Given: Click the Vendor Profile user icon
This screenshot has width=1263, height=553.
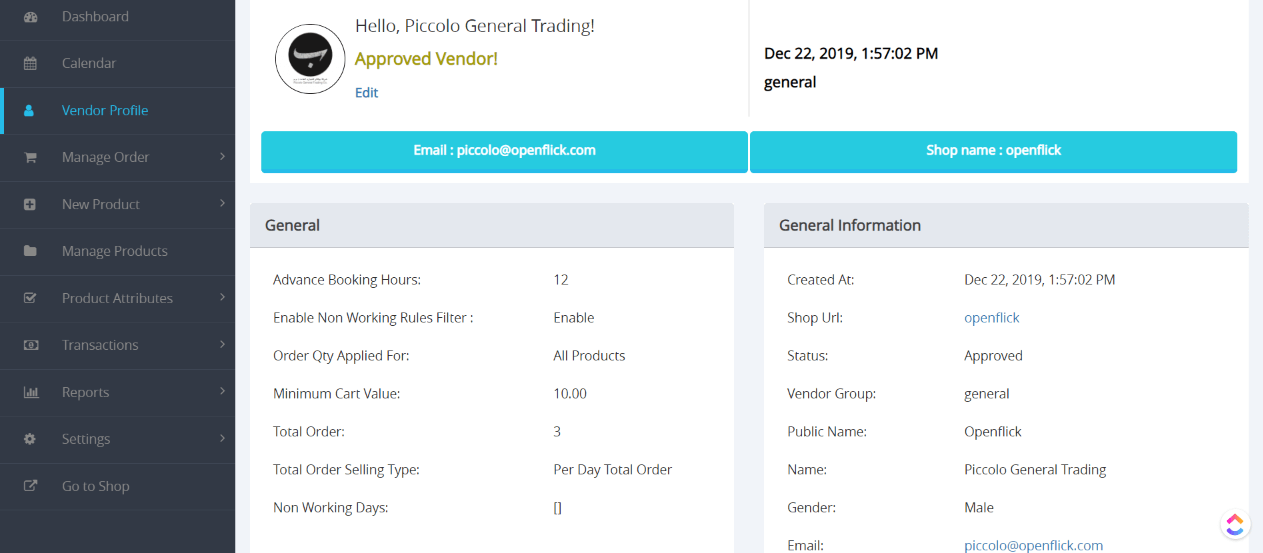Looking at the screenshot, I should (x=29, y=110).
